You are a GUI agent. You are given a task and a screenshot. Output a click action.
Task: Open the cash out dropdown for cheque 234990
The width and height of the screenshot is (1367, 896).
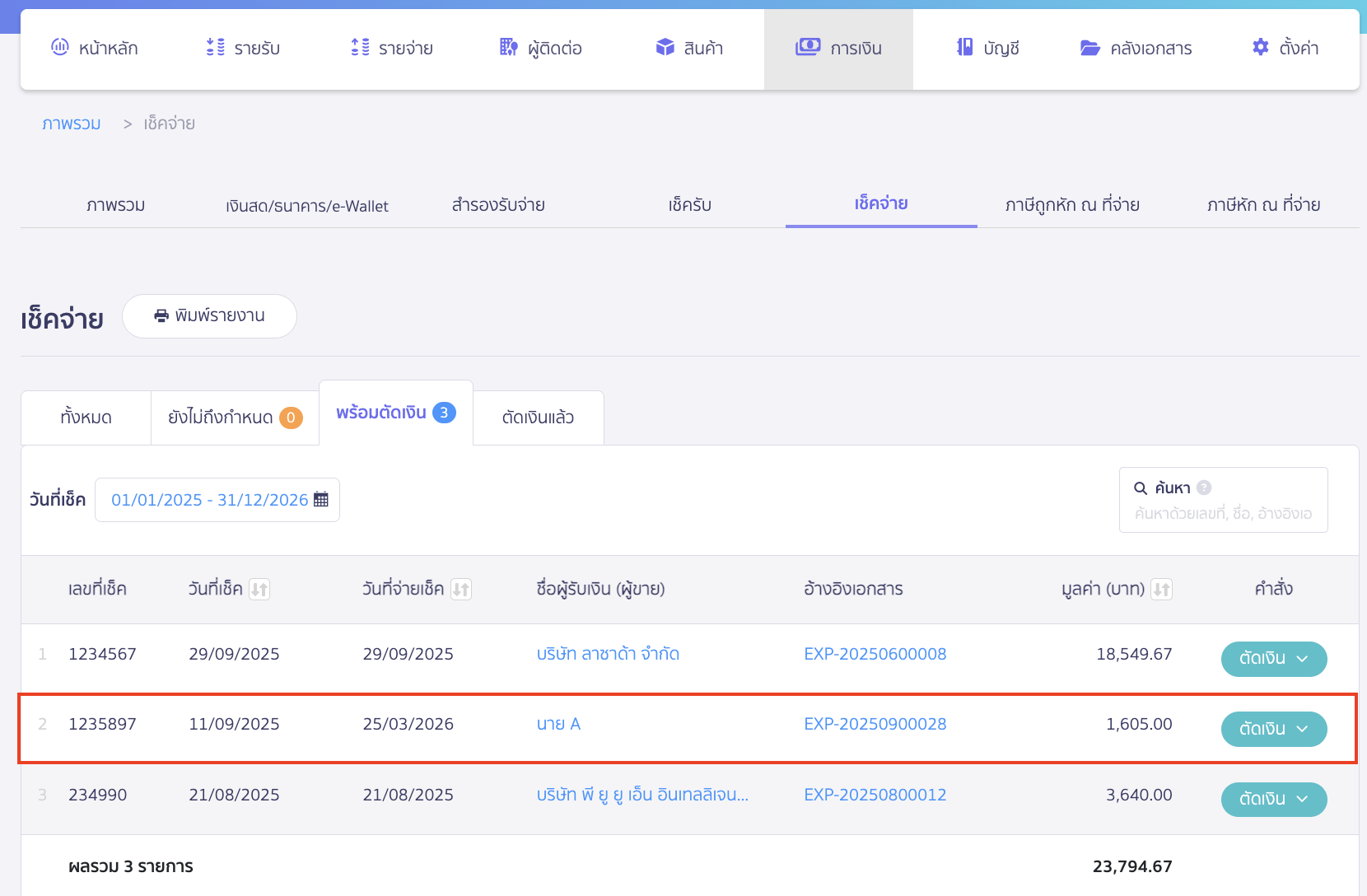coord(1273,799)
